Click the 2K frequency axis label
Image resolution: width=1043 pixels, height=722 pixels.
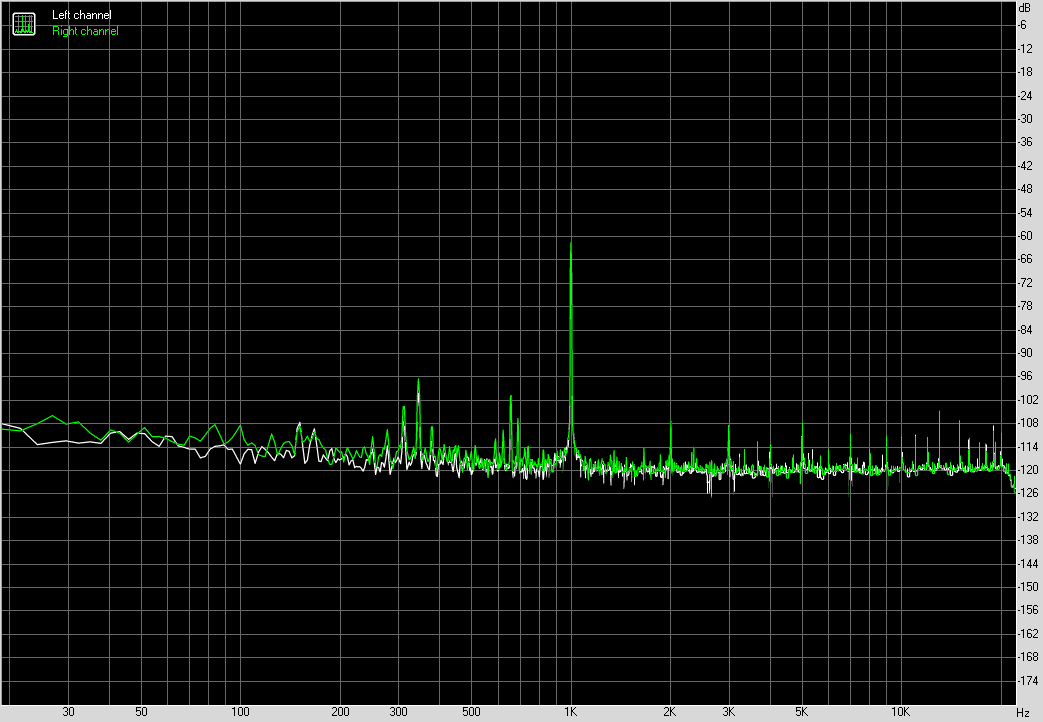coord(669,712)
